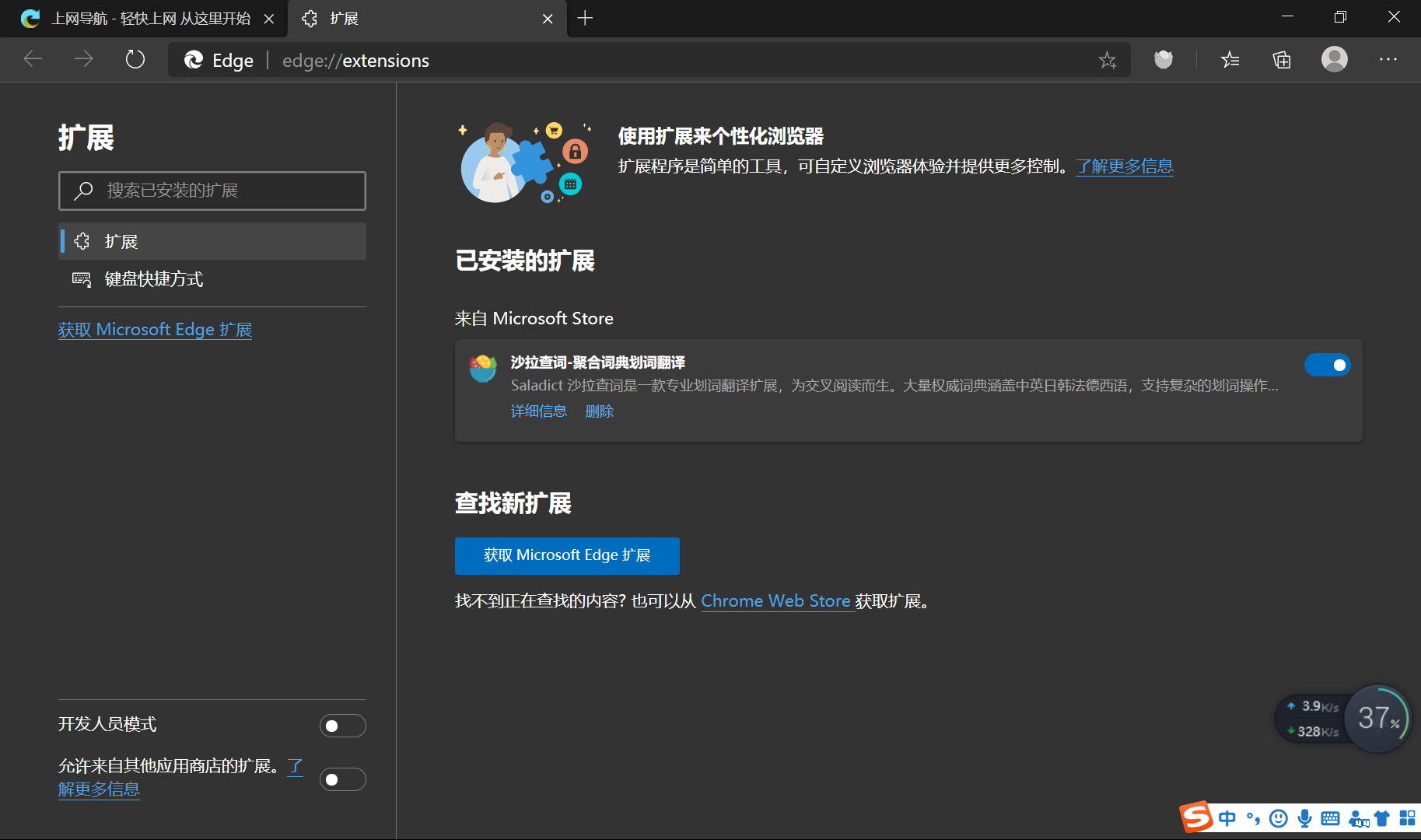Screen dimensions: 1421x840
Task: Open the soft keyboard icon in IME bar
Action: tap(1331, 818)
